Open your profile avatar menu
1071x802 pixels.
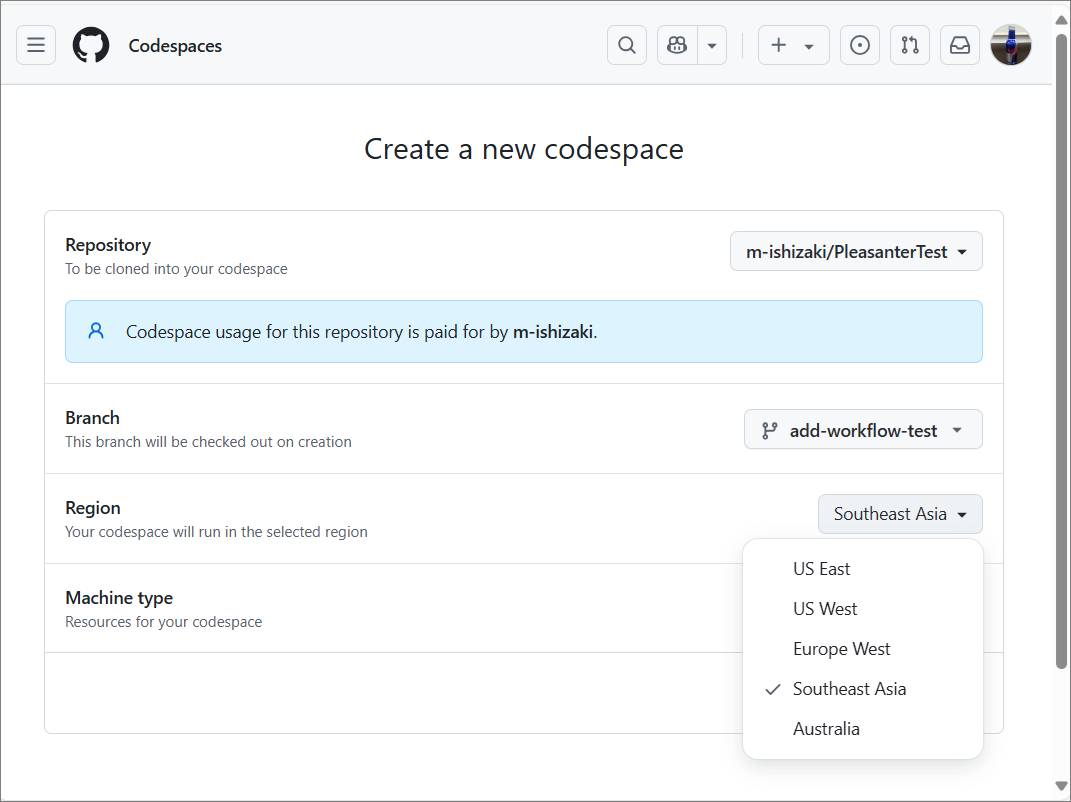click(1010, 45)
